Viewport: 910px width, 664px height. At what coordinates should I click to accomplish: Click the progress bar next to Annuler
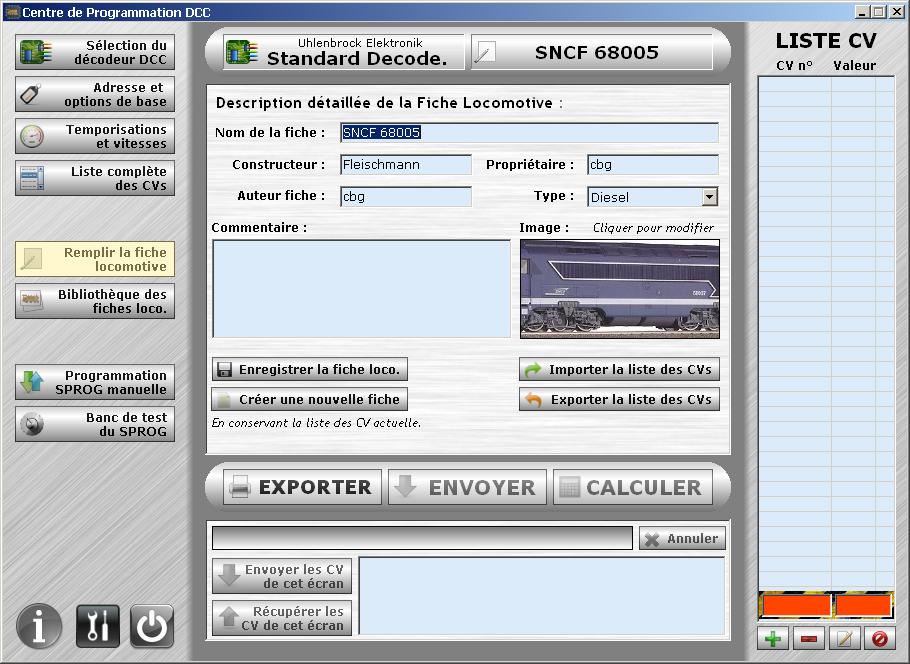(422, 538)
